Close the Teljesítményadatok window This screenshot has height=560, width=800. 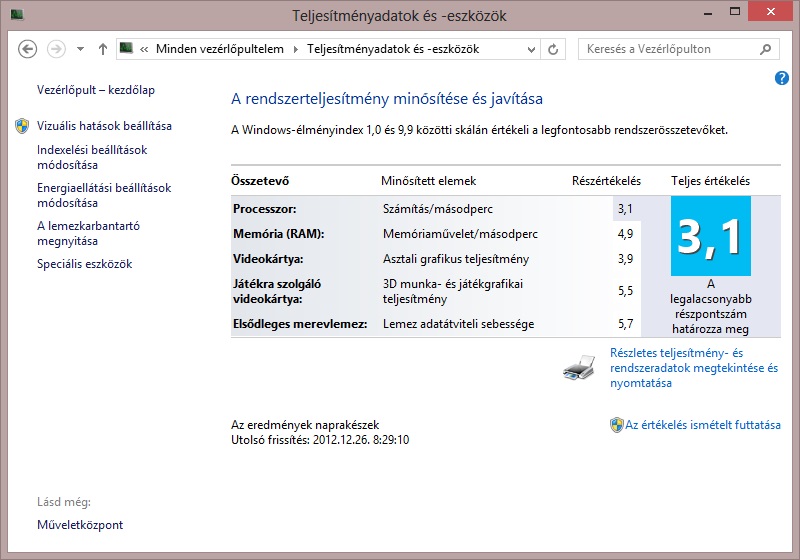[770, 11]
